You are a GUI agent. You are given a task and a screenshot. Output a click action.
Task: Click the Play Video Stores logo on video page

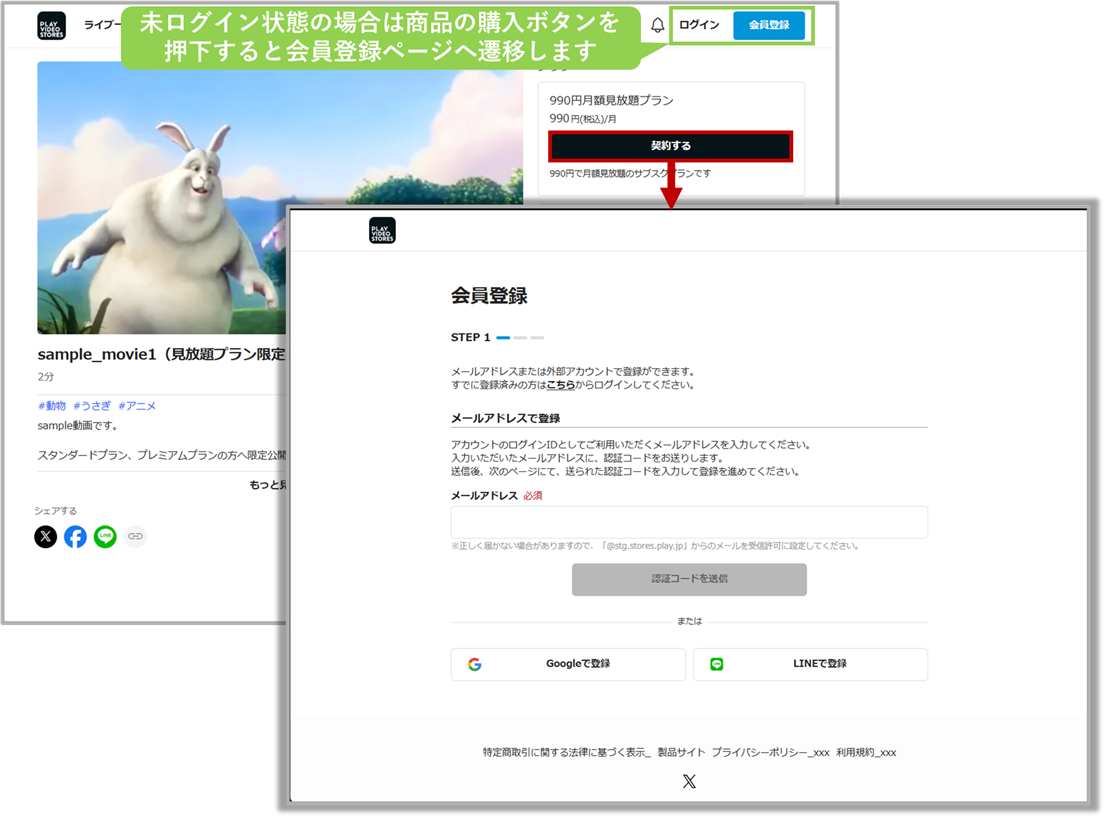[51, 26]
